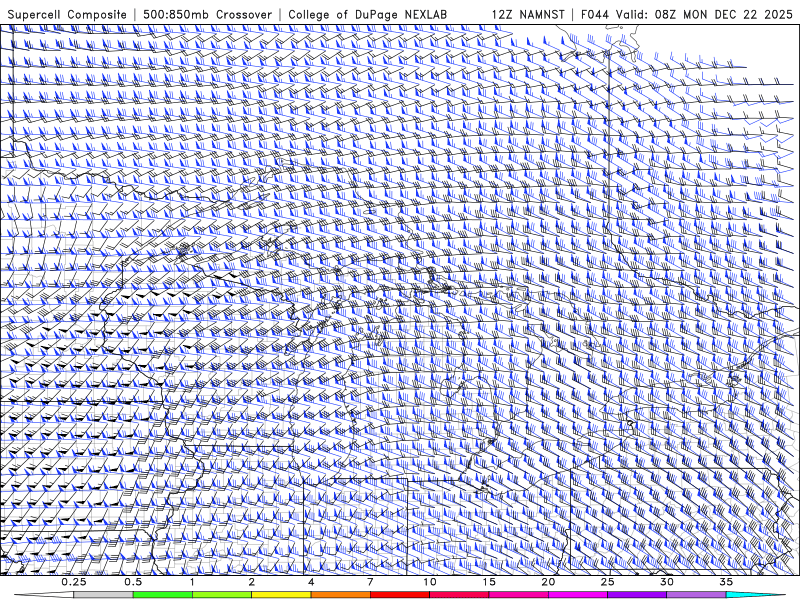Click the '35' legend value
Viewport: 800px width, 600px height.
click(x=726, y=582)
